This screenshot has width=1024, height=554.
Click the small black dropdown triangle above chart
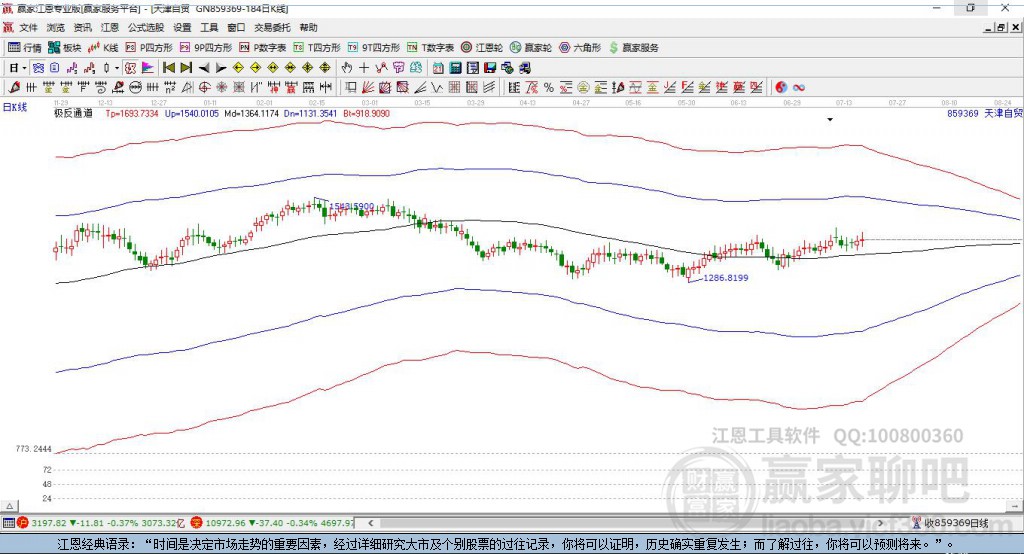(830, 120)
